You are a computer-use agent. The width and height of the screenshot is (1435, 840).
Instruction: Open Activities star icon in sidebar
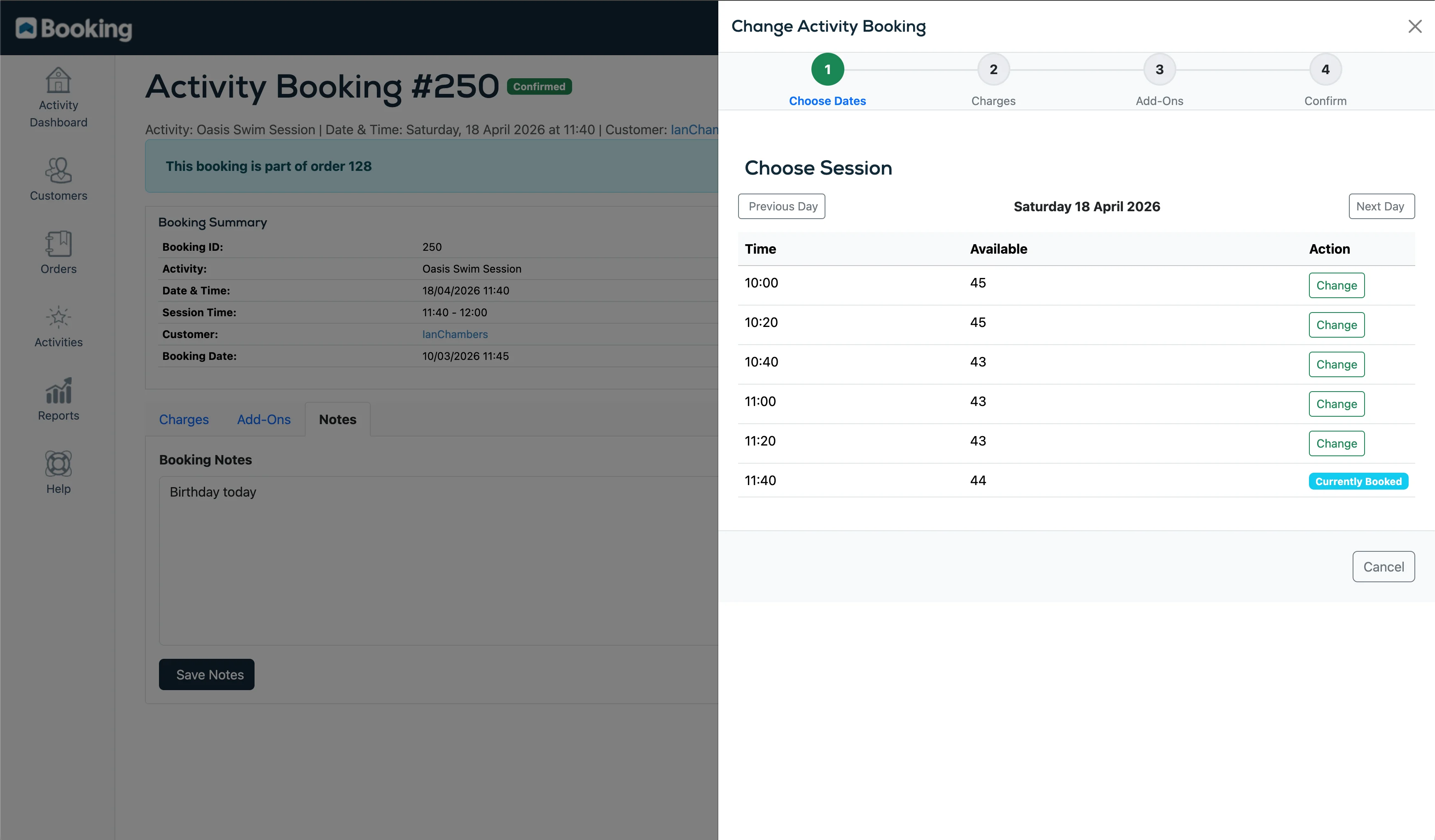[x=58, y=317]
